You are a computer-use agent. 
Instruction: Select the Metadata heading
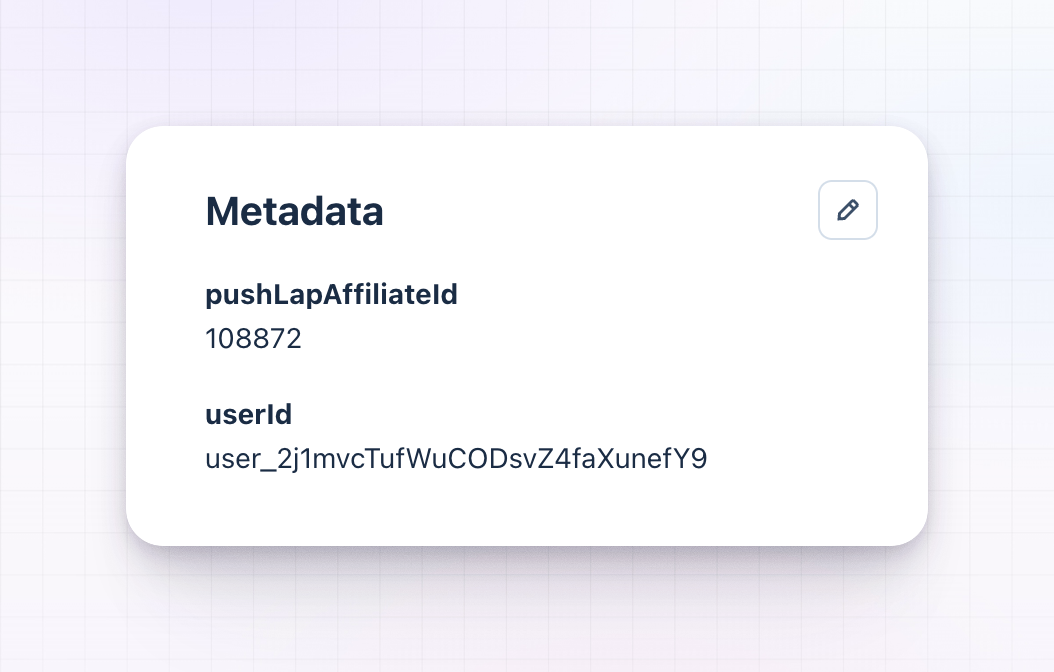coord(294,211)
